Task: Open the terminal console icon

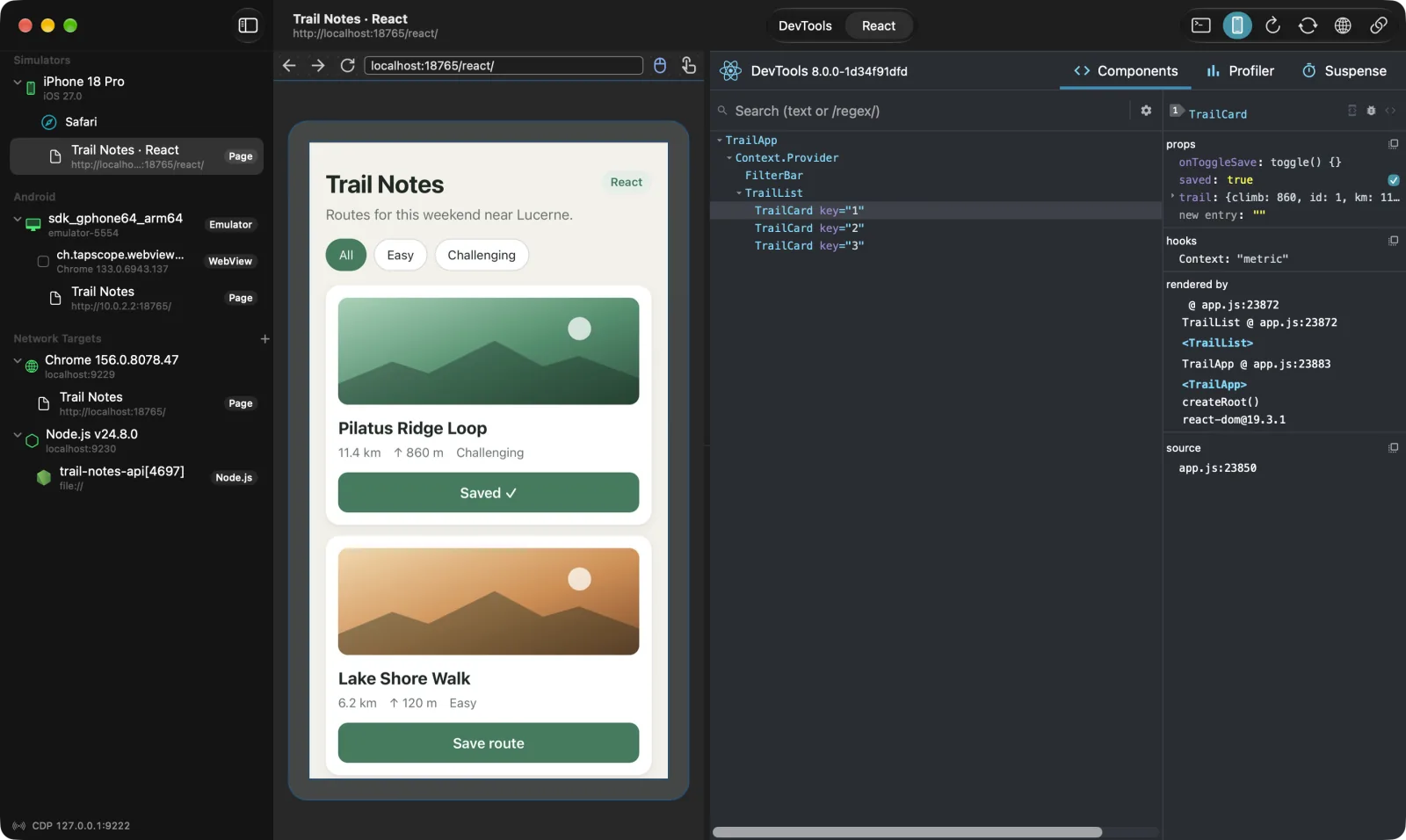Action: 1201,25
